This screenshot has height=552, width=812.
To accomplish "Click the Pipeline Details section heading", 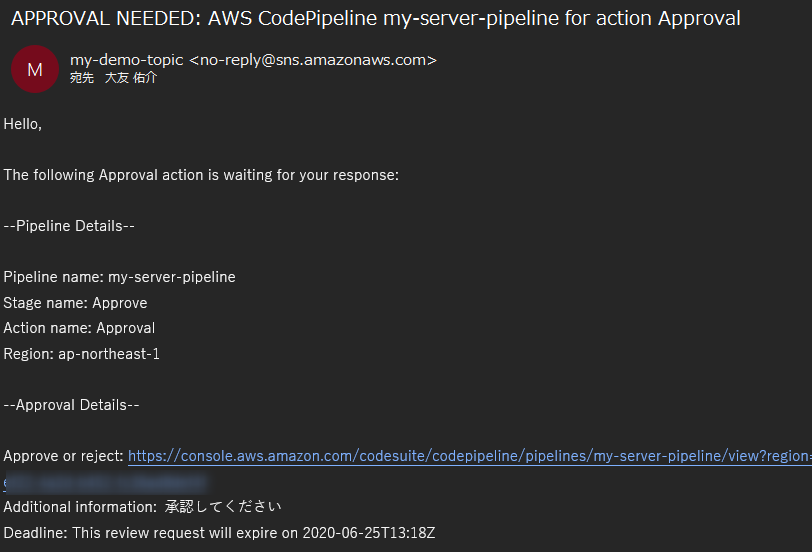I will 69,226.
